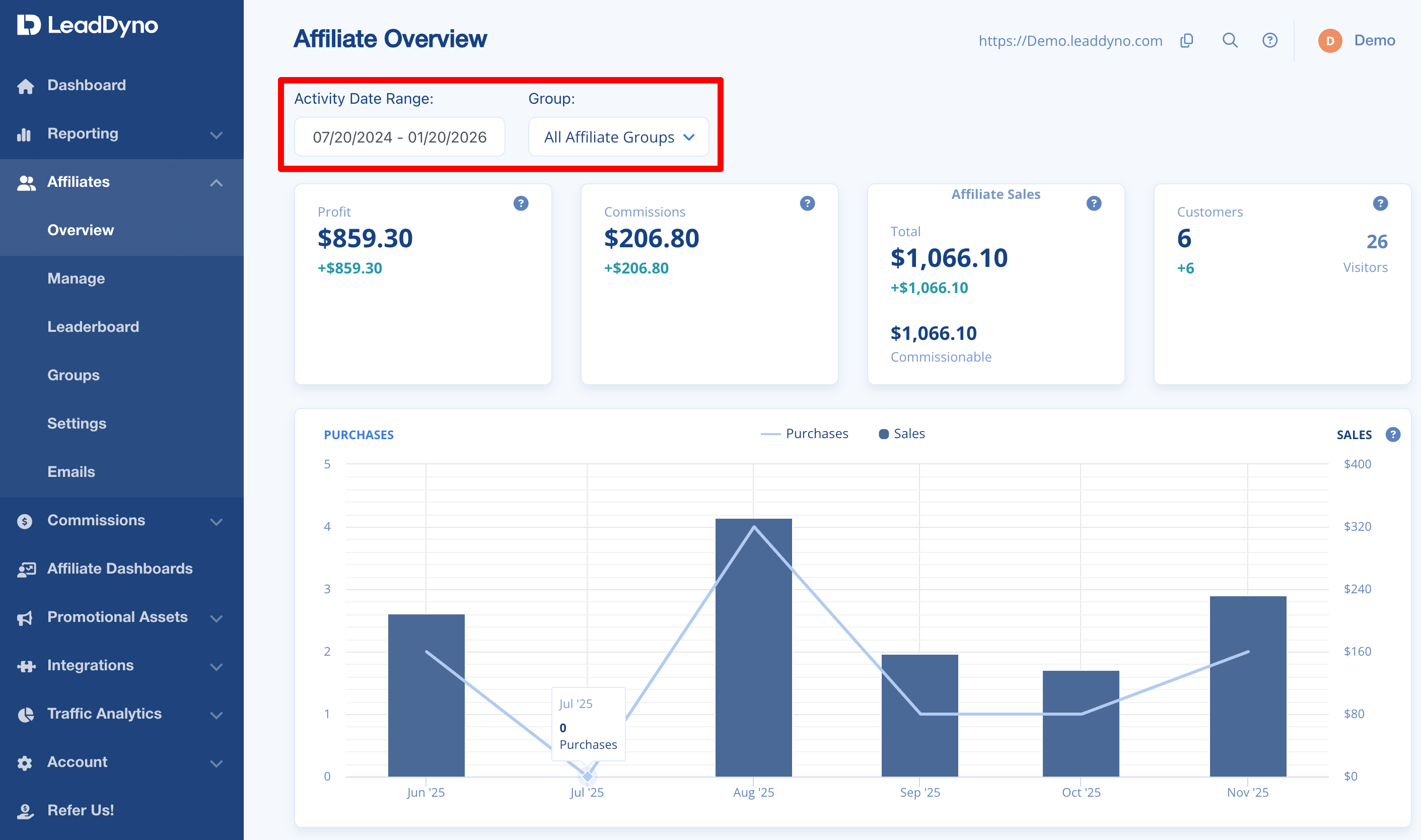Click the Commissions dollar coin icon
This screenshot has height=840, width=1421.
[x=24, y=521]
